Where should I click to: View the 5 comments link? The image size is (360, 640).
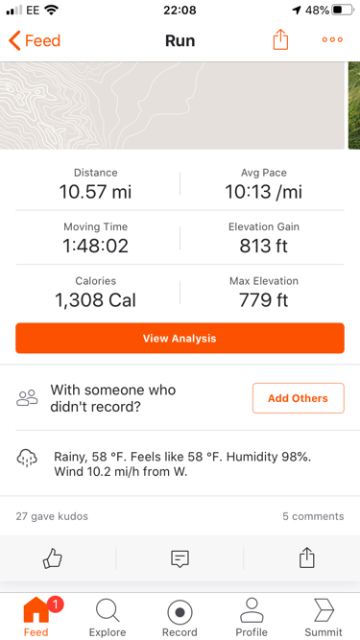point(313,516)
